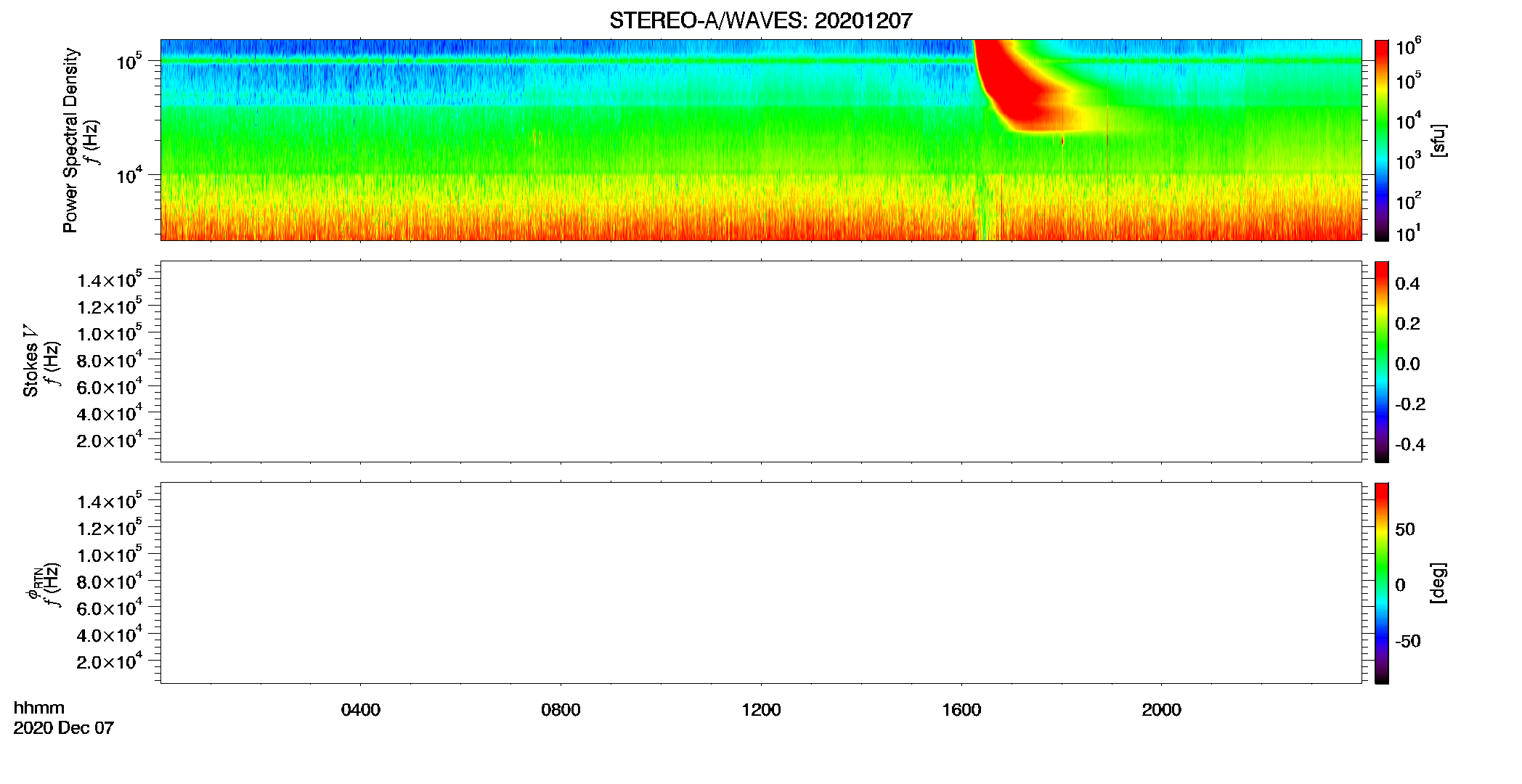Viewport: 1522px width, 784px height.
Task: Click the "Stokes V" axis title
Action: tap(31, 361)
